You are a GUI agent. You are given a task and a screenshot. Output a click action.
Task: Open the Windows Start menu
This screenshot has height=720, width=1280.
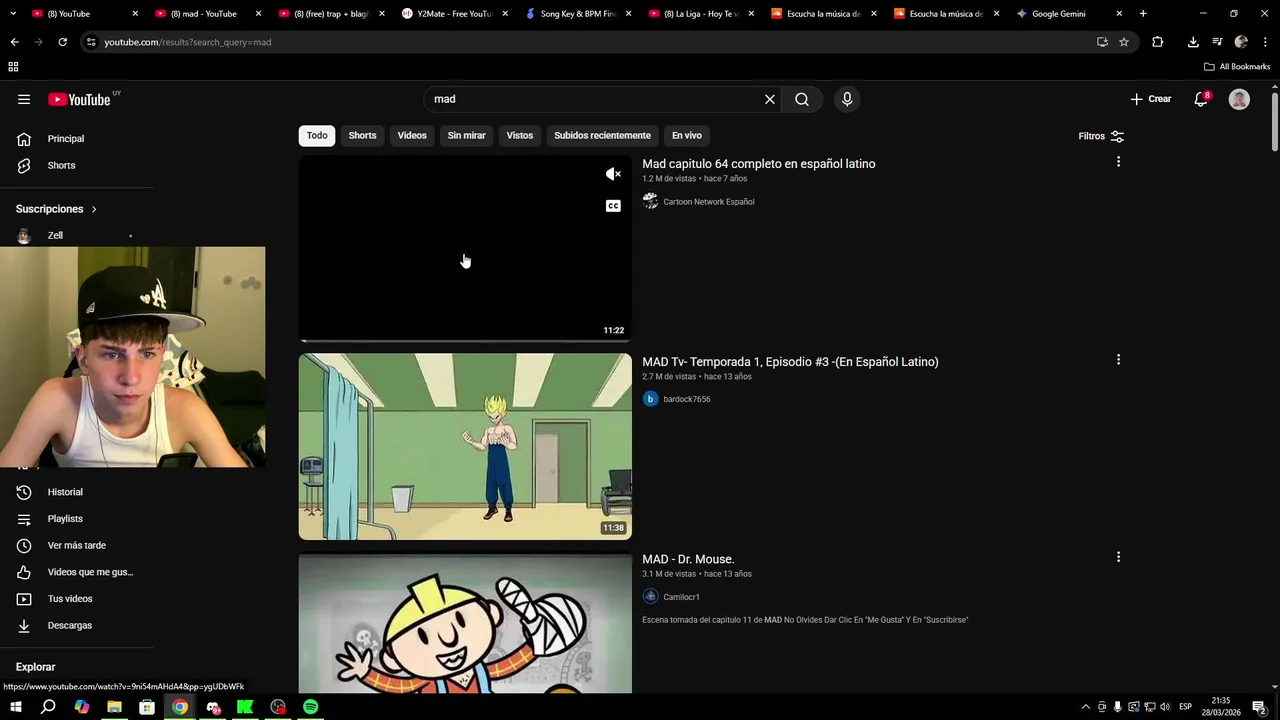tap(15, 707)
